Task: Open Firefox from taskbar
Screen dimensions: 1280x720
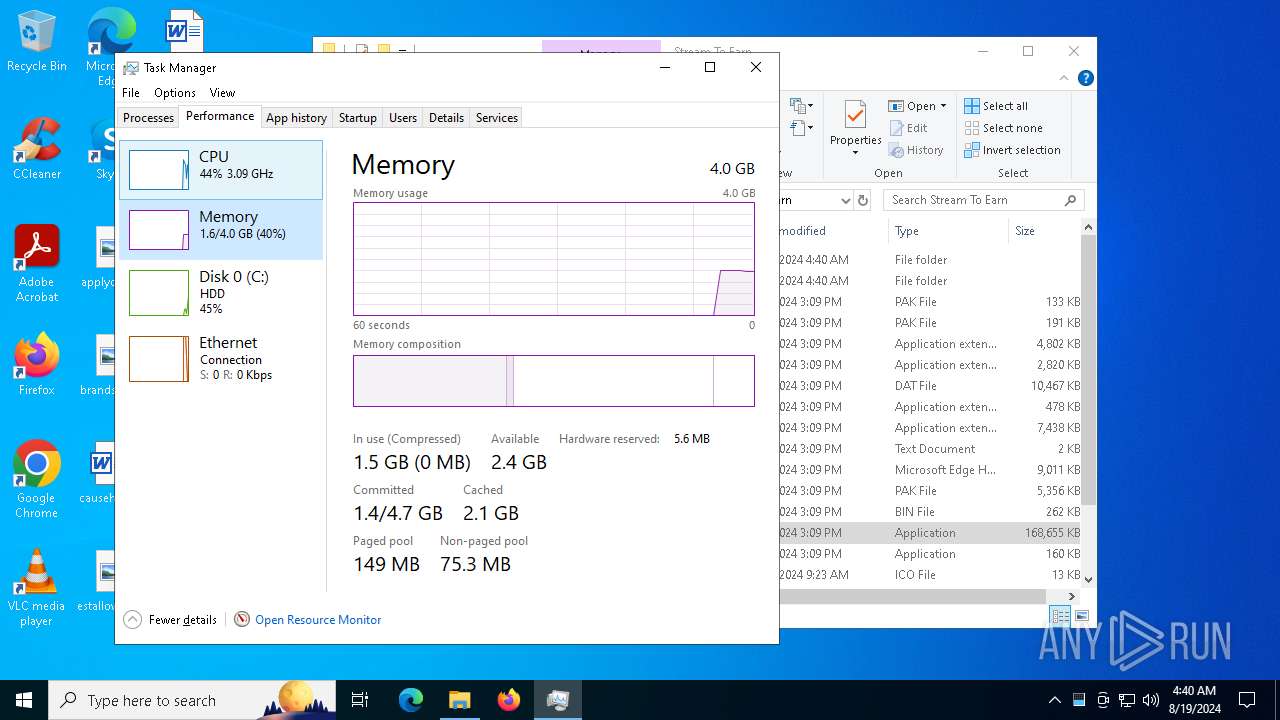Action: click(x=508, y=700)
